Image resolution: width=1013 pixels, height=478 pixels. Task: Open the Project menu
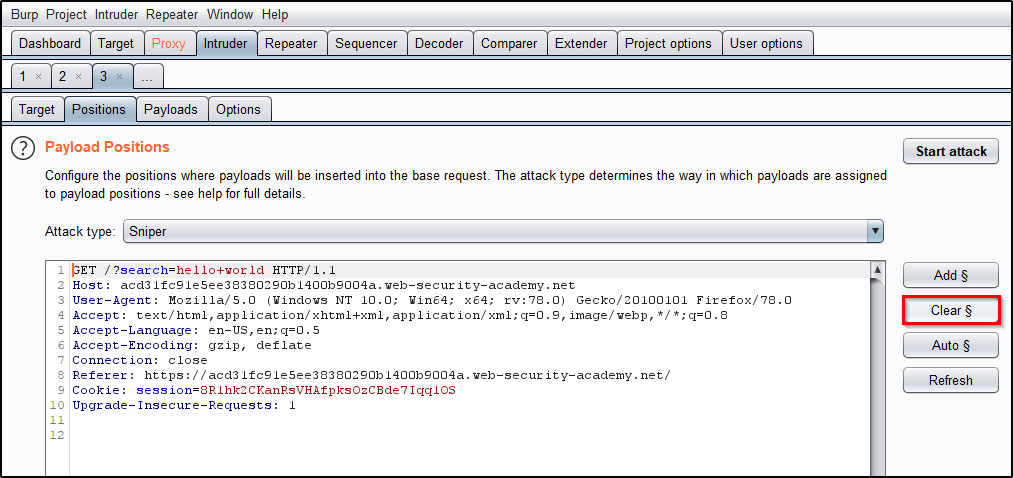[x=66, y=15]
